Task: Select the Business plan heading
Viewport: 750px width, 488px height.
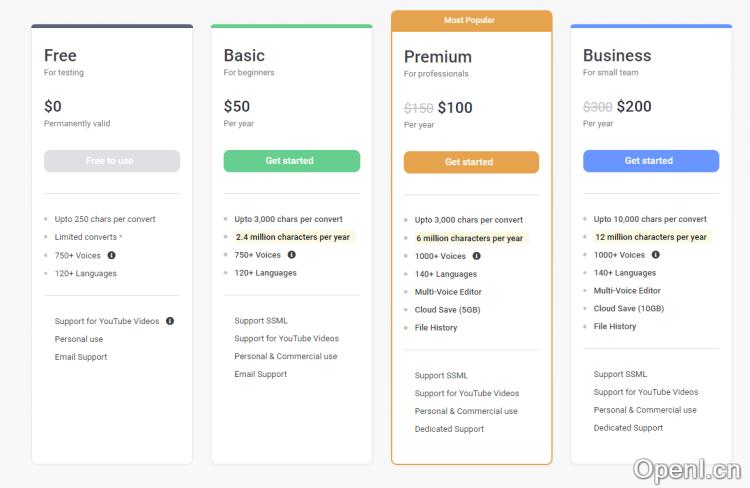Action: pos(617,55)
